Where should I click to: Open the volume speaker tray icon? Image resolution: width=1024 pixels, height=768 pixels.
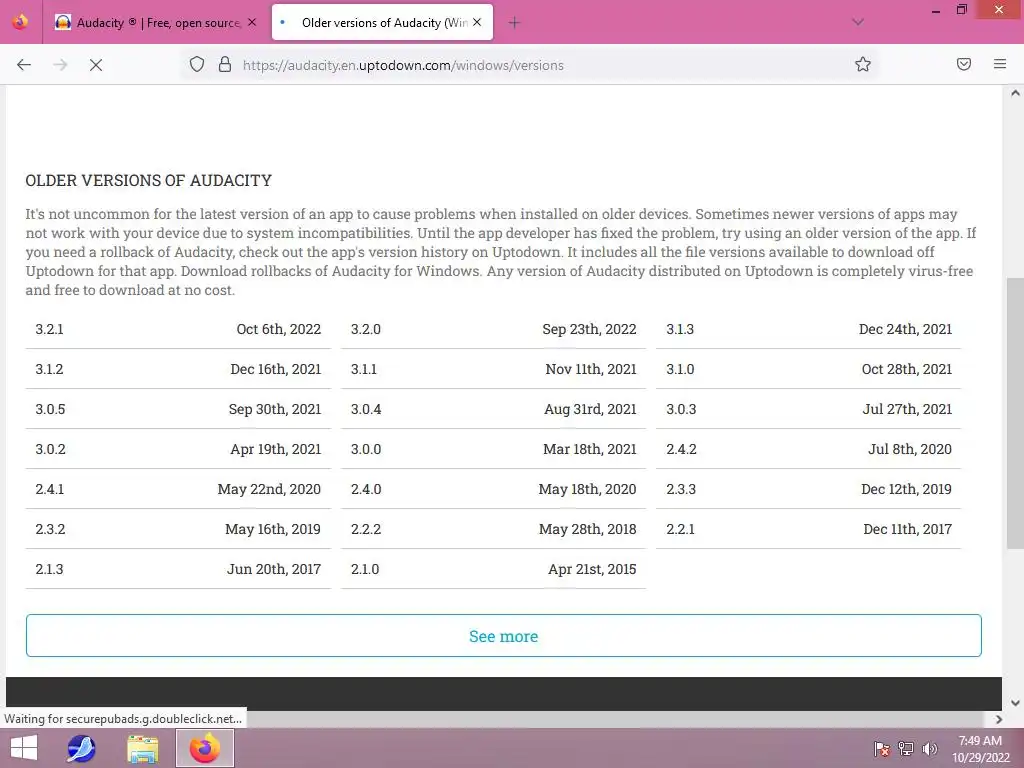pos(929,749)
